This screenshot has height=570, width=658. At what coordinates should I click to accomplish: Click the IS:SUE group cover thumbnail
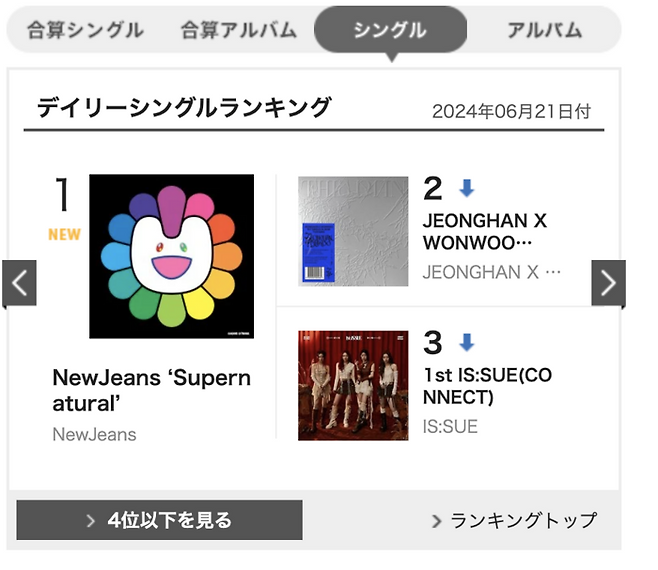pos(353,385)
